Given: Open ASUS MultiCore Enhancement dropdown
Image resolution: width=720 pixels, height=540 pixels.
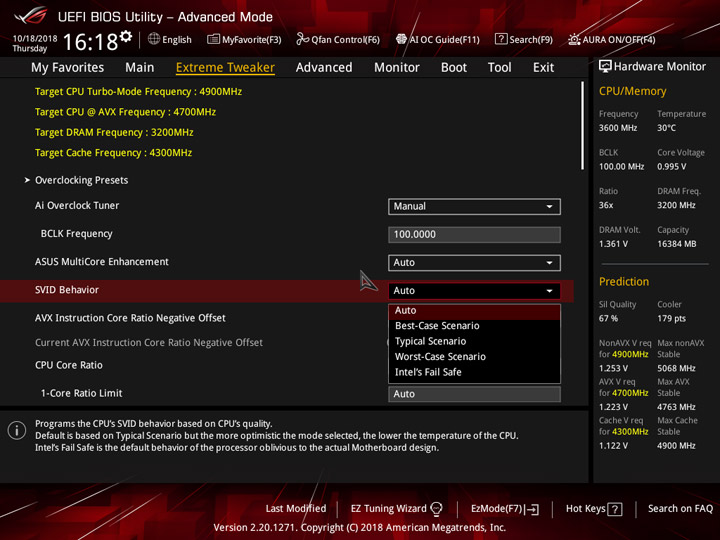Looking at the screenshot, I should click(474, 263).
